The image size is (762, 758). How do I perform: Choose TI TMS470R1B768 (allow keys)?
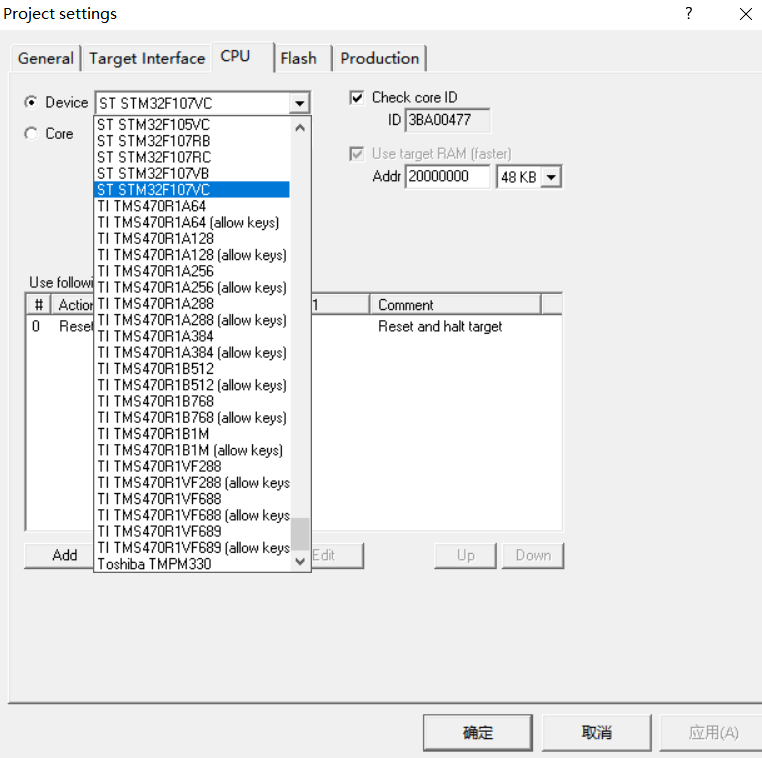pos(192,417)
